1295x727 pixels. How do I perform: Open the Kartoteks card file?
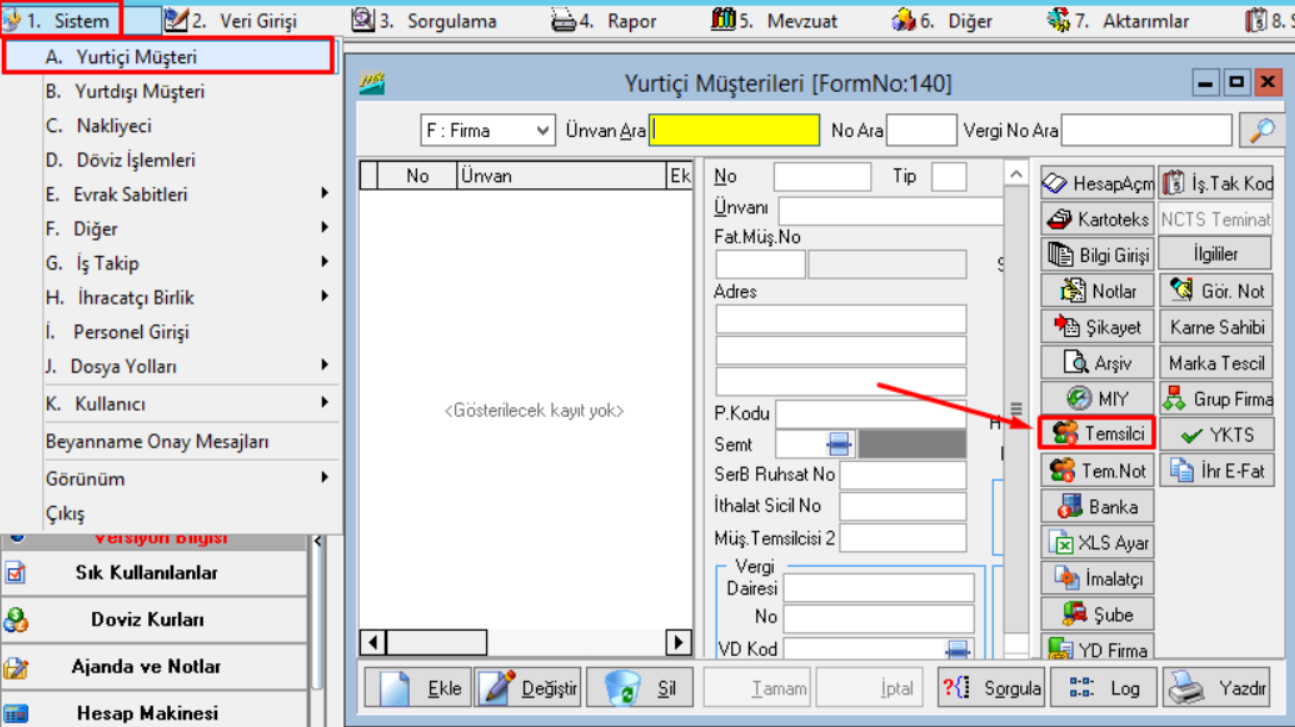coord(1097,219)
